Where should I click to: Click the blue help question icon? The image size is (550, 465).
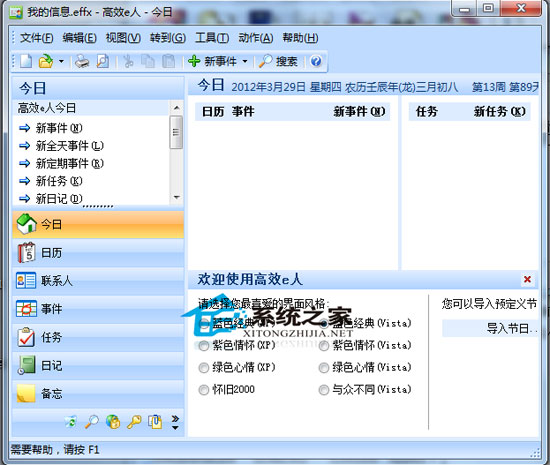[316, 61]
